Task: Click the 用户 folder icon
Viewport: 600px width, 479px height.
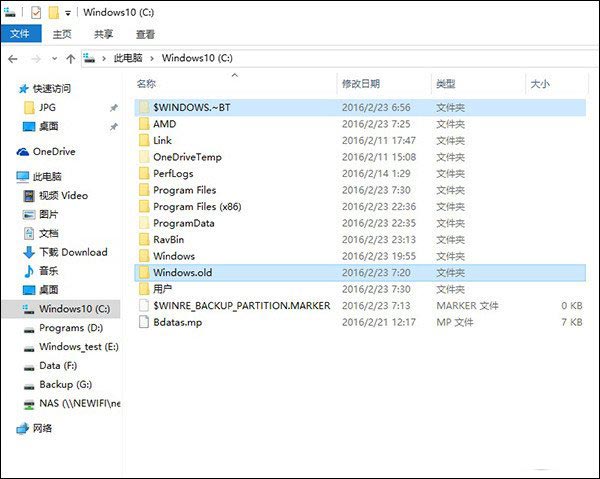Action: (144, 289)
